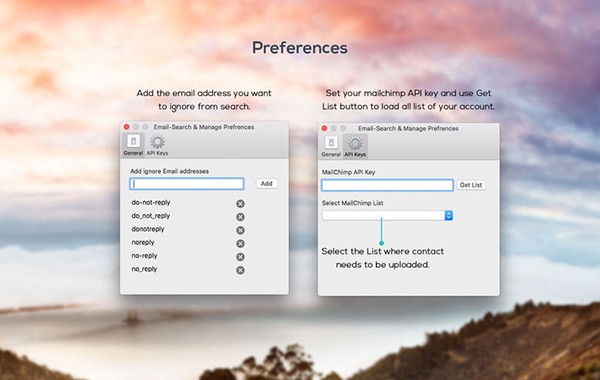600x380 pixels.
Task: Close the right Preferences window
Action: click(x=324, y=128)
